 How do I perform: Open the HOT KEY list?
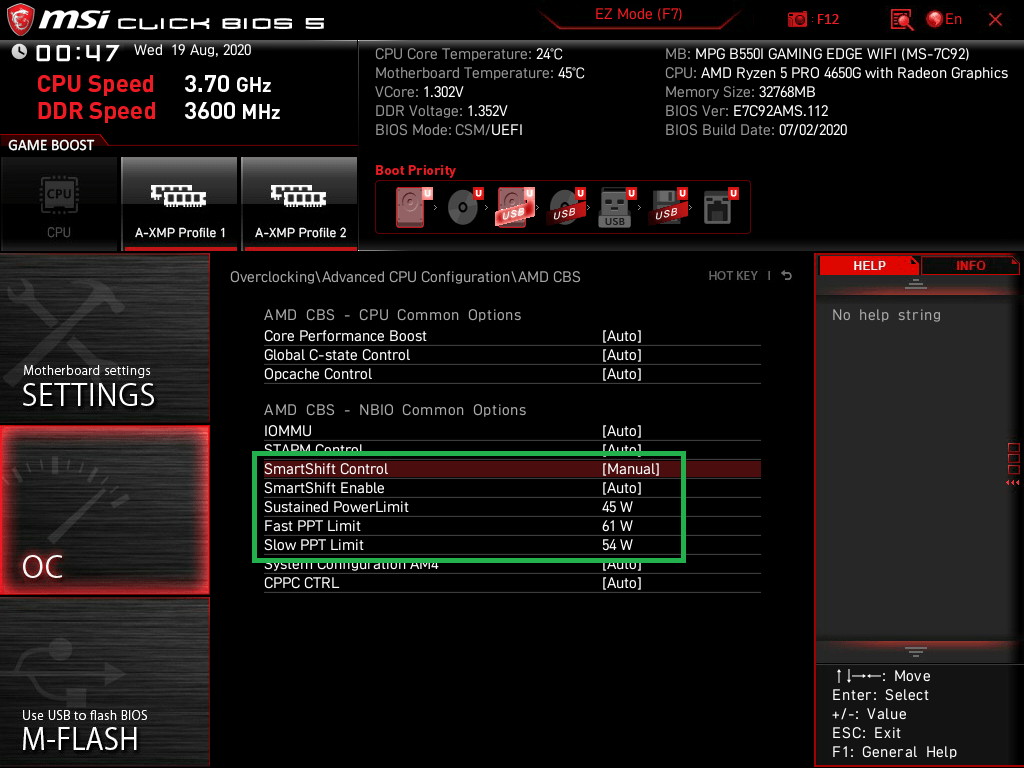click(733, 276)
